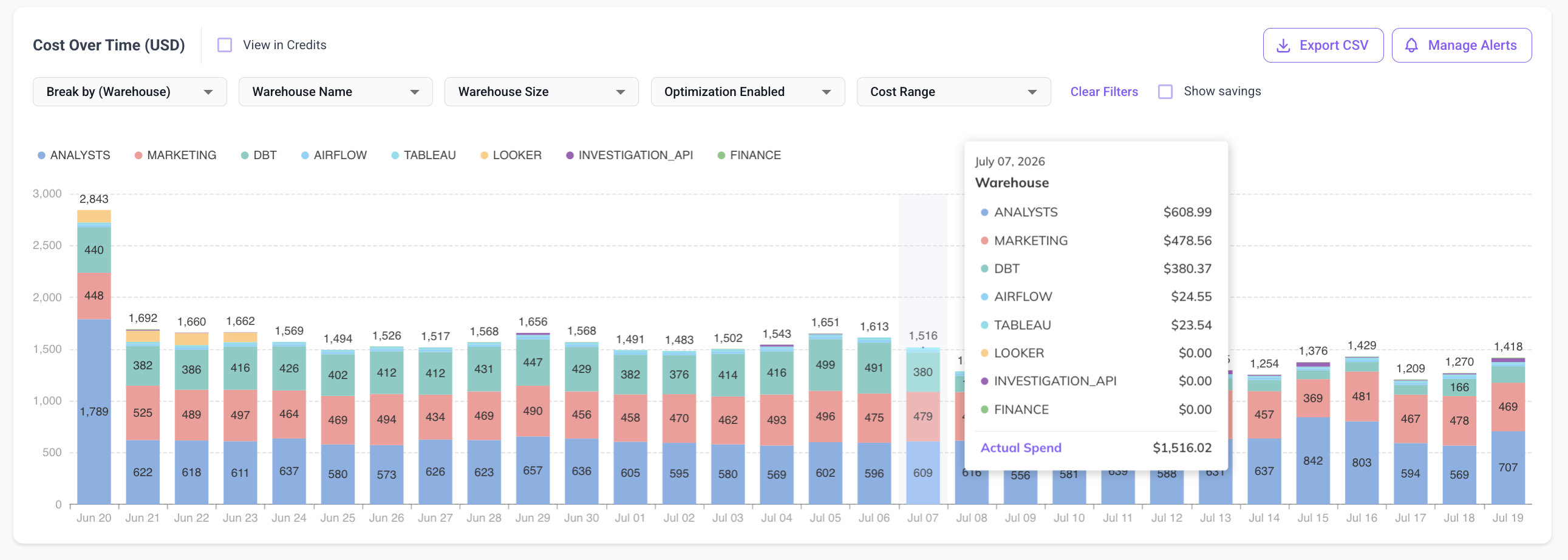This screenshot has width=1568, height=560.
Task: Click the Jun 20 DBT segment 440
Action: (x=94, y=250)
